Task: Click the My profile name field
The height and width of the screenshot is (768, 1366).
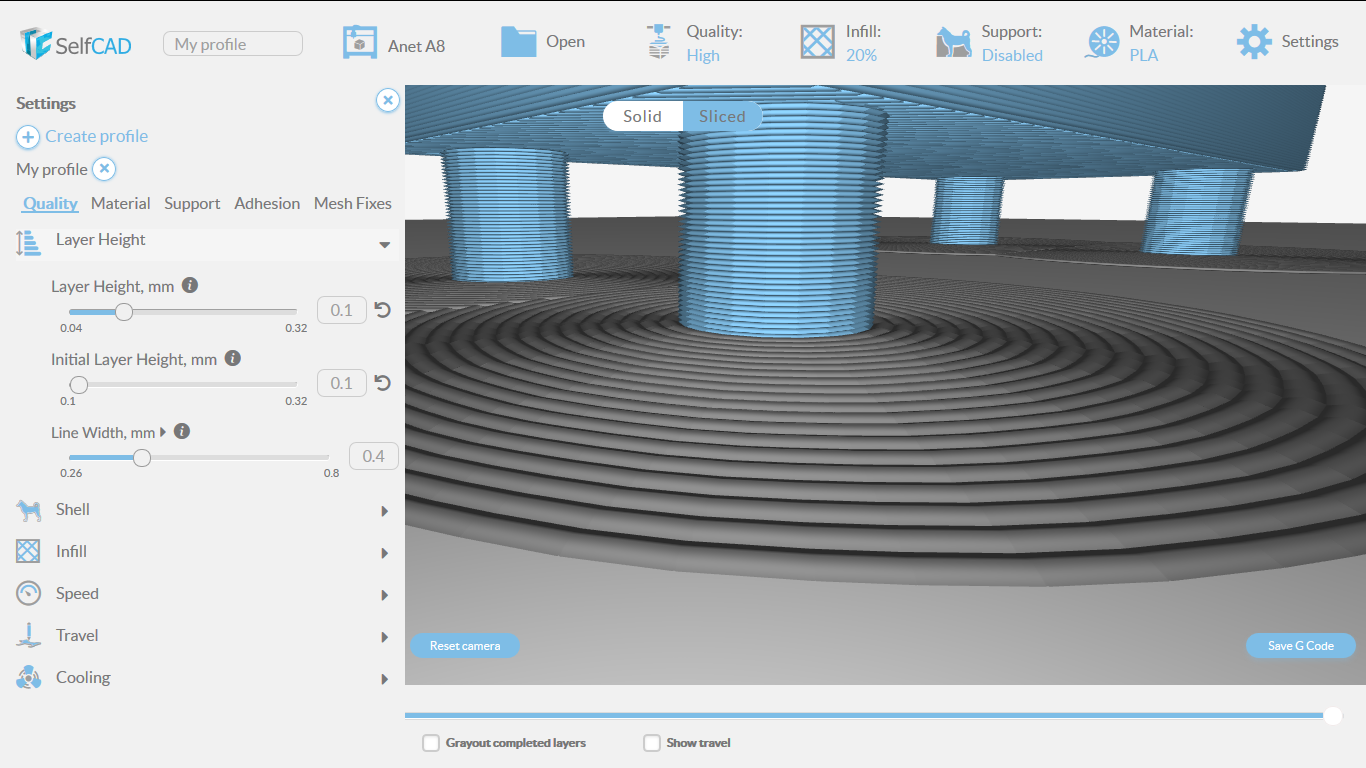Action: 233,44
